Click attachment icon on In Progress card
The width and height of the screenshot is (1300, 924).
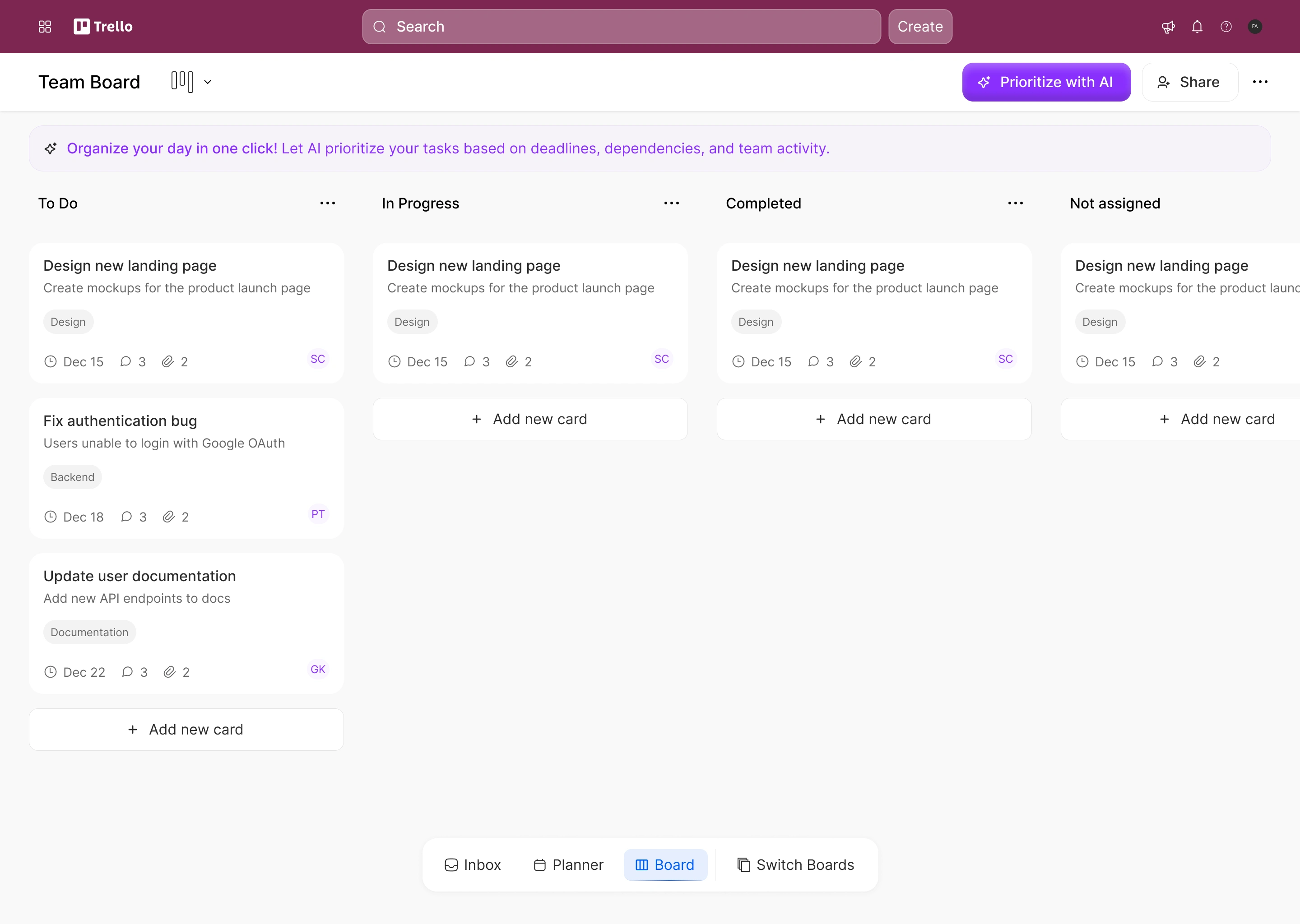click(512, 361)
